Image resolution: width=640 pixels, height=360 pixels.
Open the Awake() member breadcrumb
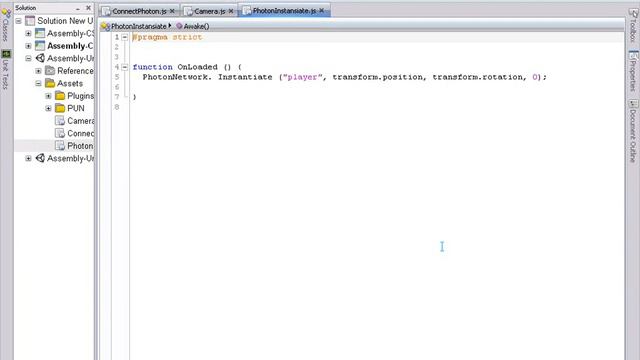(196, 26)
